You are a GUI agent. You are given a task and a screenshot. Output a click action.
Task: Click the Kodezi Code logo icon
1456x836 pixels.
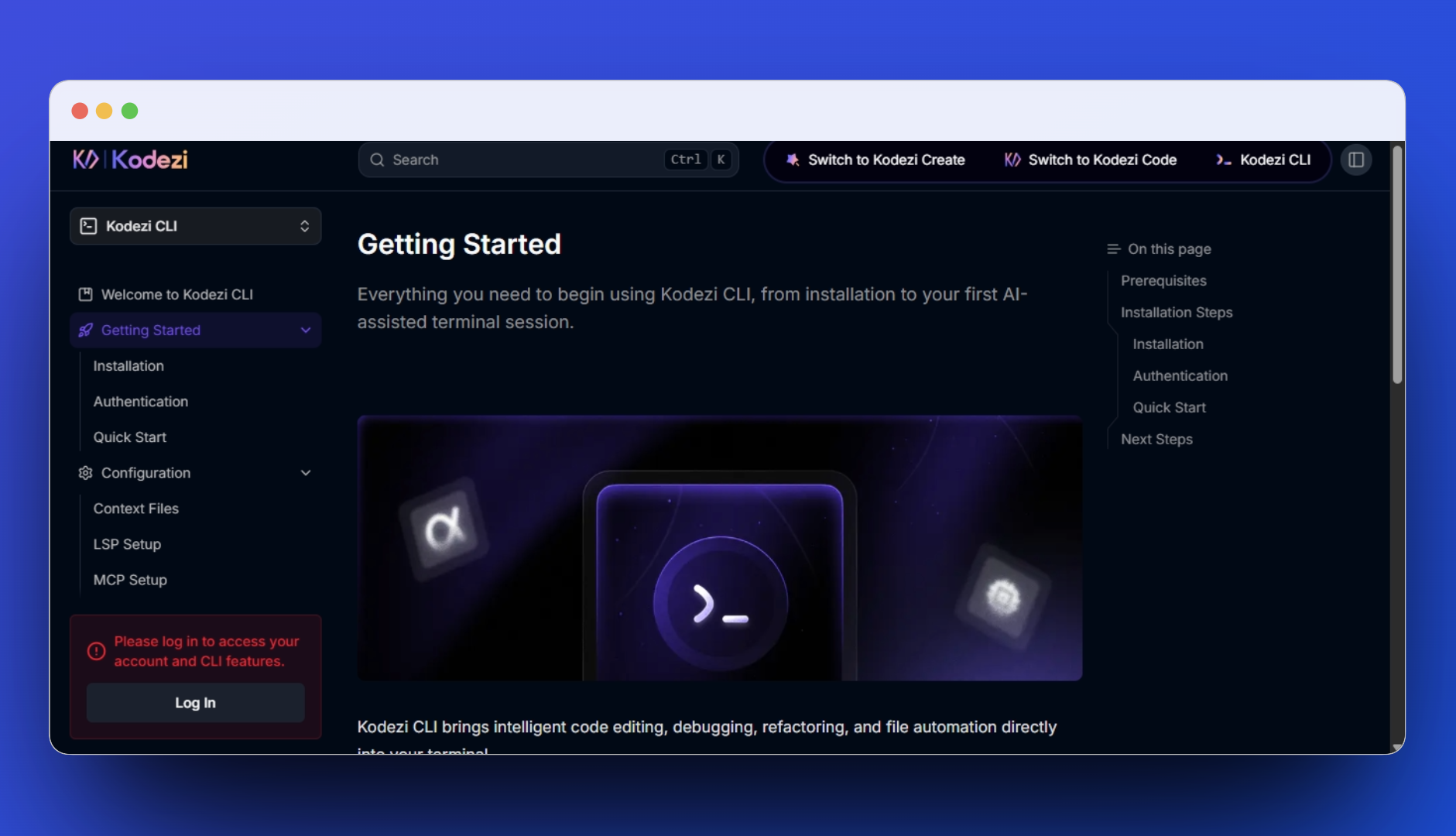coord(1012,159)
